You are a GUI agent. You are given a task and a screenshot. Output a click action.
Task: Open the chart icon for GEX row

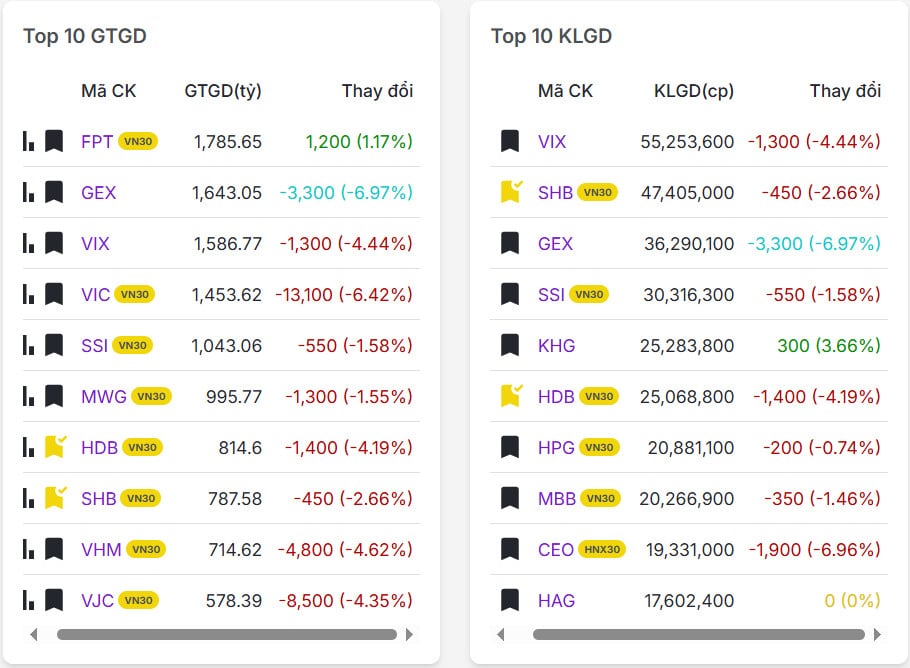[29, 192]
